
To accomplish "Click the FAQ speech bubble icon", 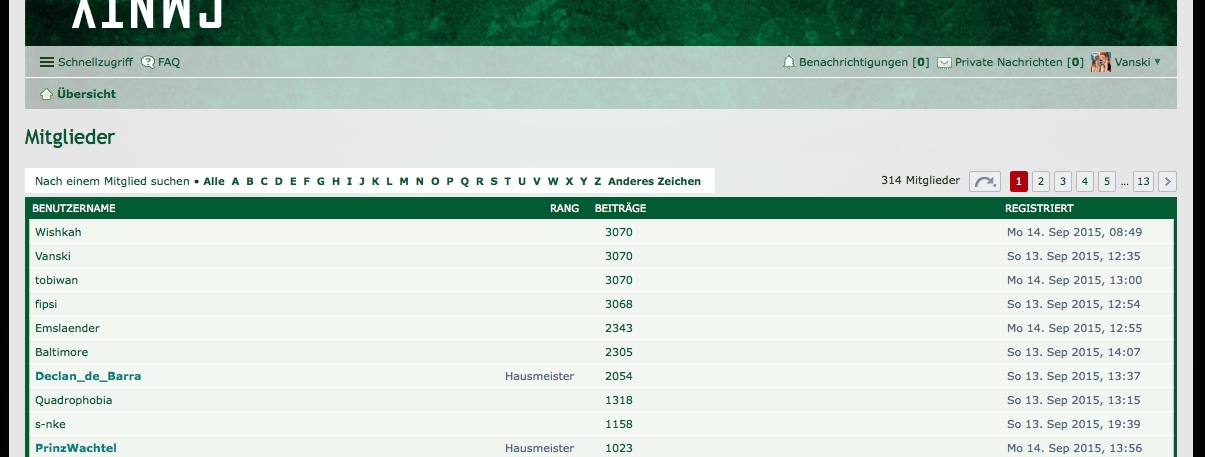I will pyautogui.click(x=148, y=62).
